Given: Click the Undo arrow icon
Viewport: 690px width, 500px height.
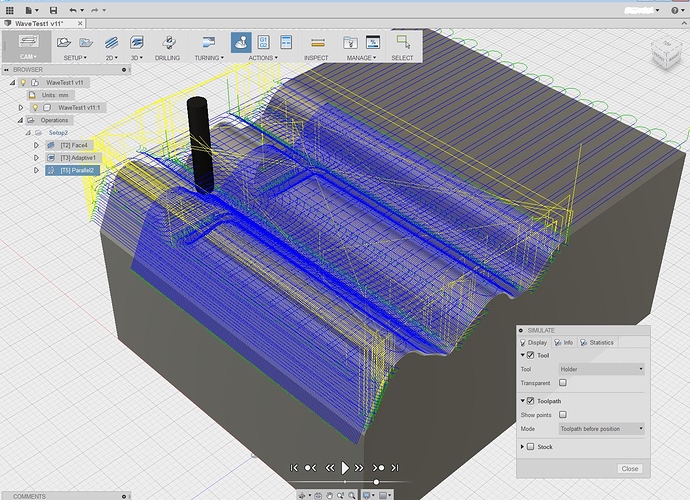Looking at the screenshot, I should [x=73, y=10].
